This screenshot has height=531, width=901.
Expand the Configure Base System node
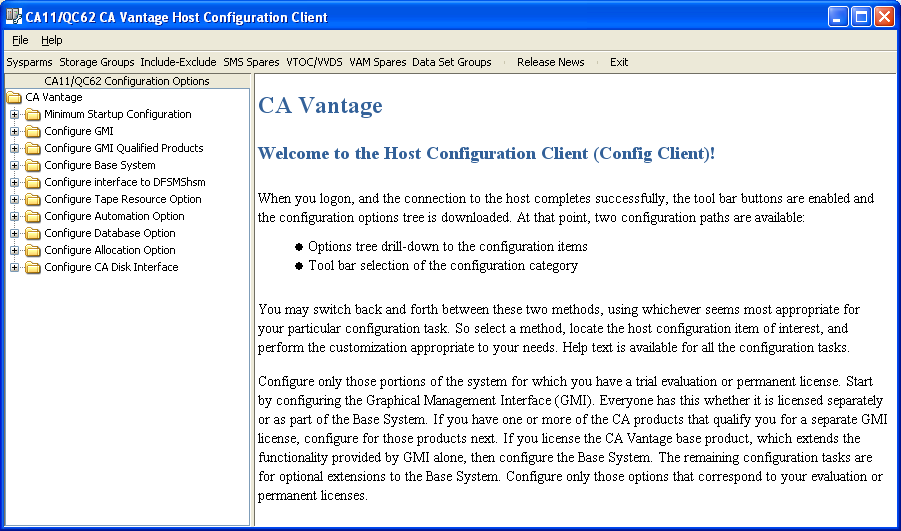pyautogui.click(x=14, y=166)
